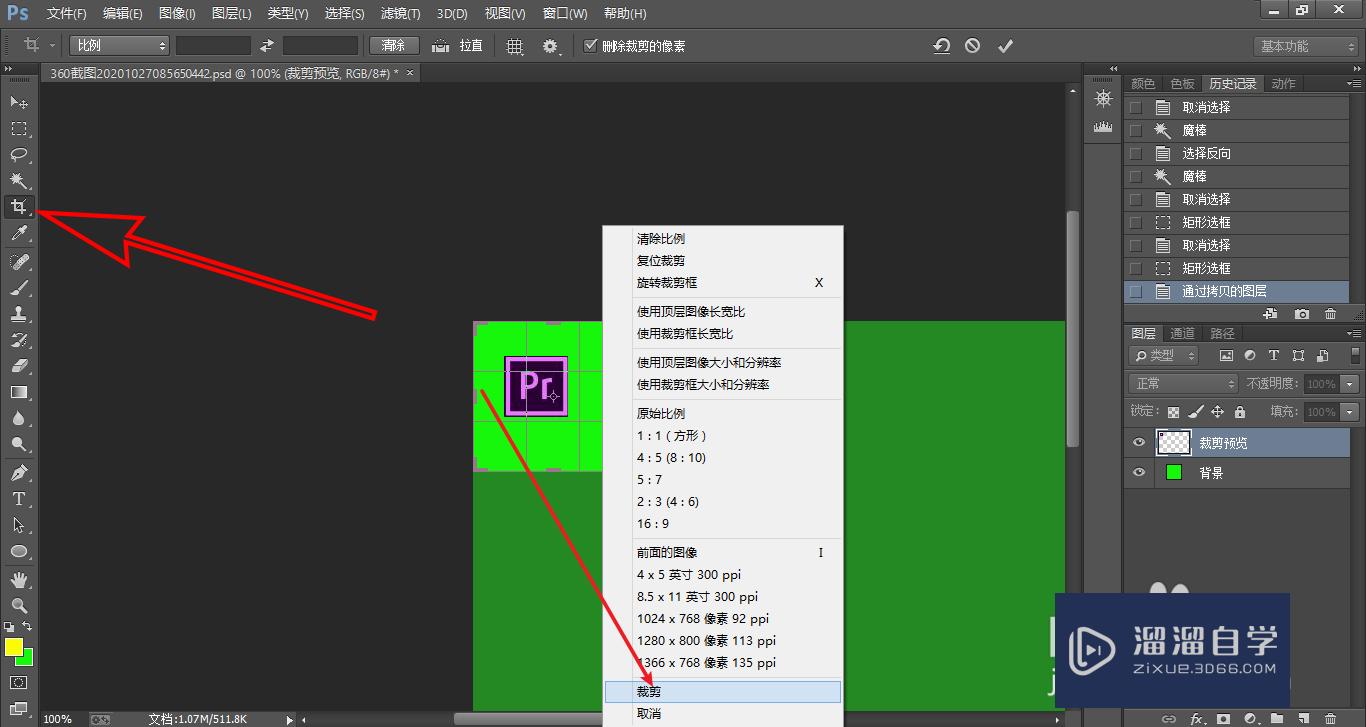Screen dimensions: 1366x727
Task: Select the Eraser tool
Action: point(19,366)
